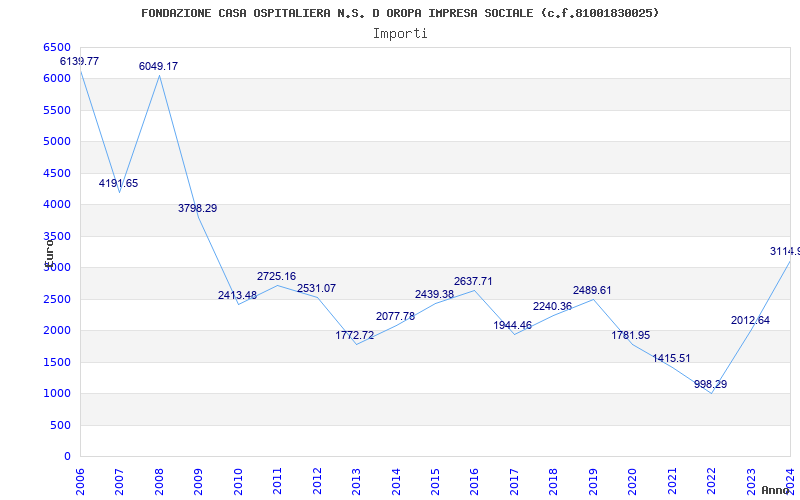Select x-axis year 2016

[474, 482]
